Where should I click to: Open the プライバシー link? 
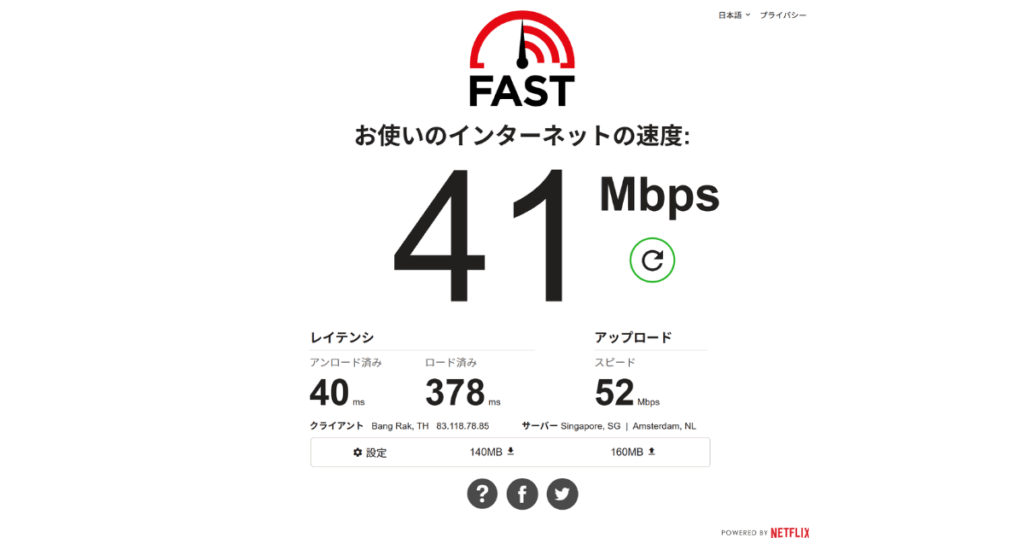782,15
